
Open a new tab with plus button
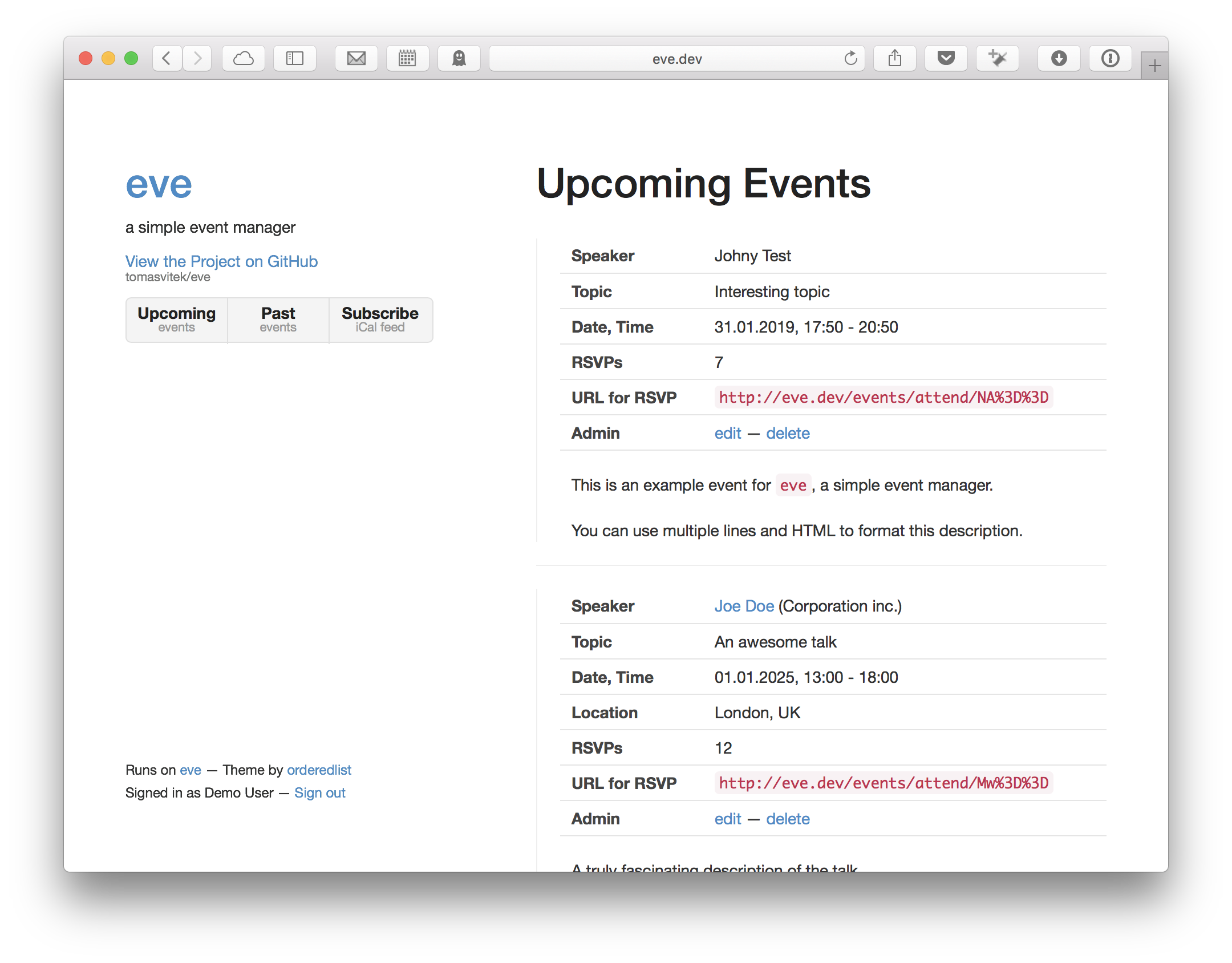[1154, 66]
